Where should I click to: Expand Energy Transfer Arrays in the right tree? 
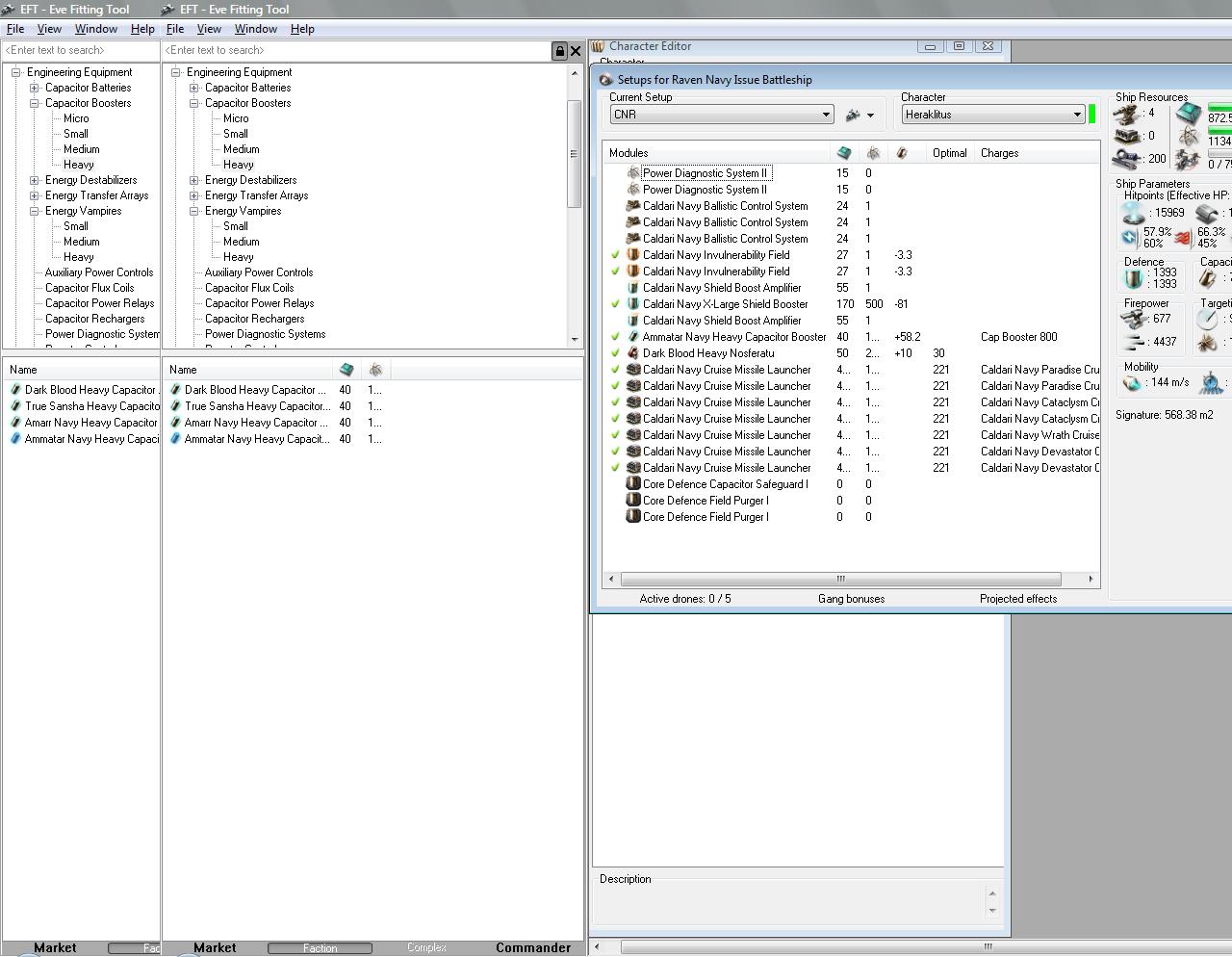click(194, 195)
